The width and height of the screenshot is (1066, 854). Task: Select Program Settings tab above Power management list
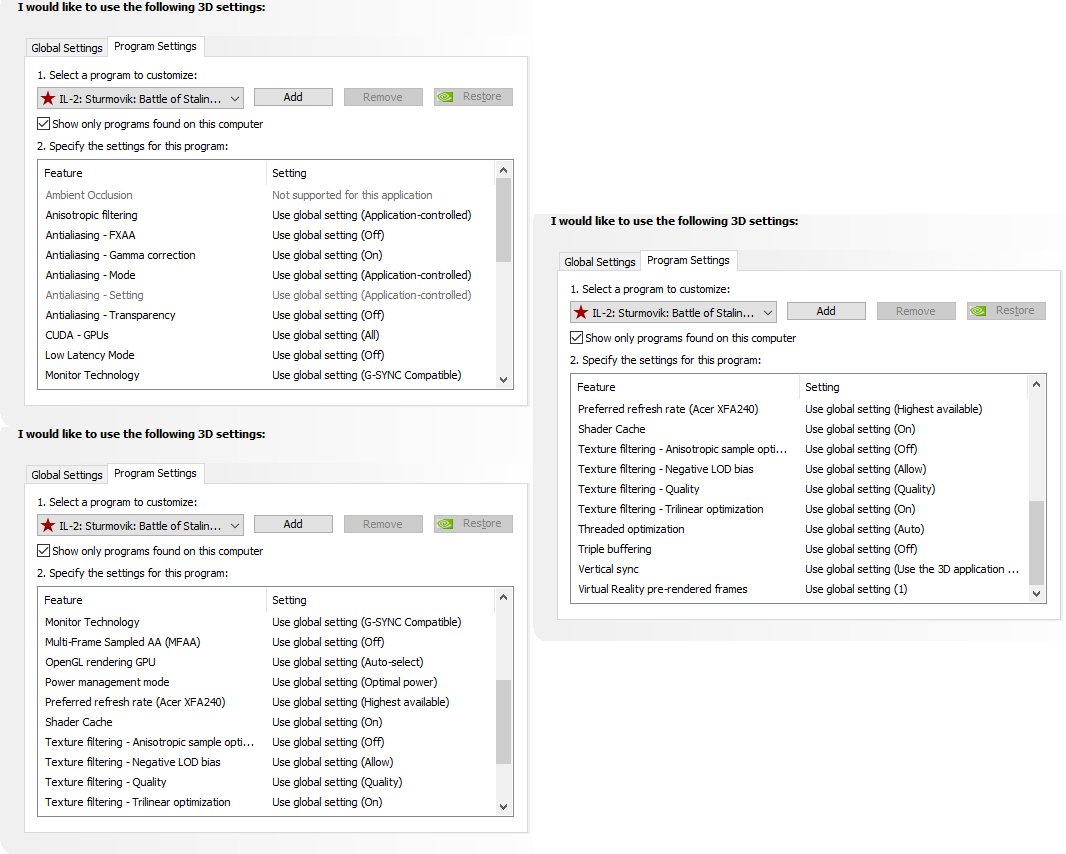coord(155,473)
